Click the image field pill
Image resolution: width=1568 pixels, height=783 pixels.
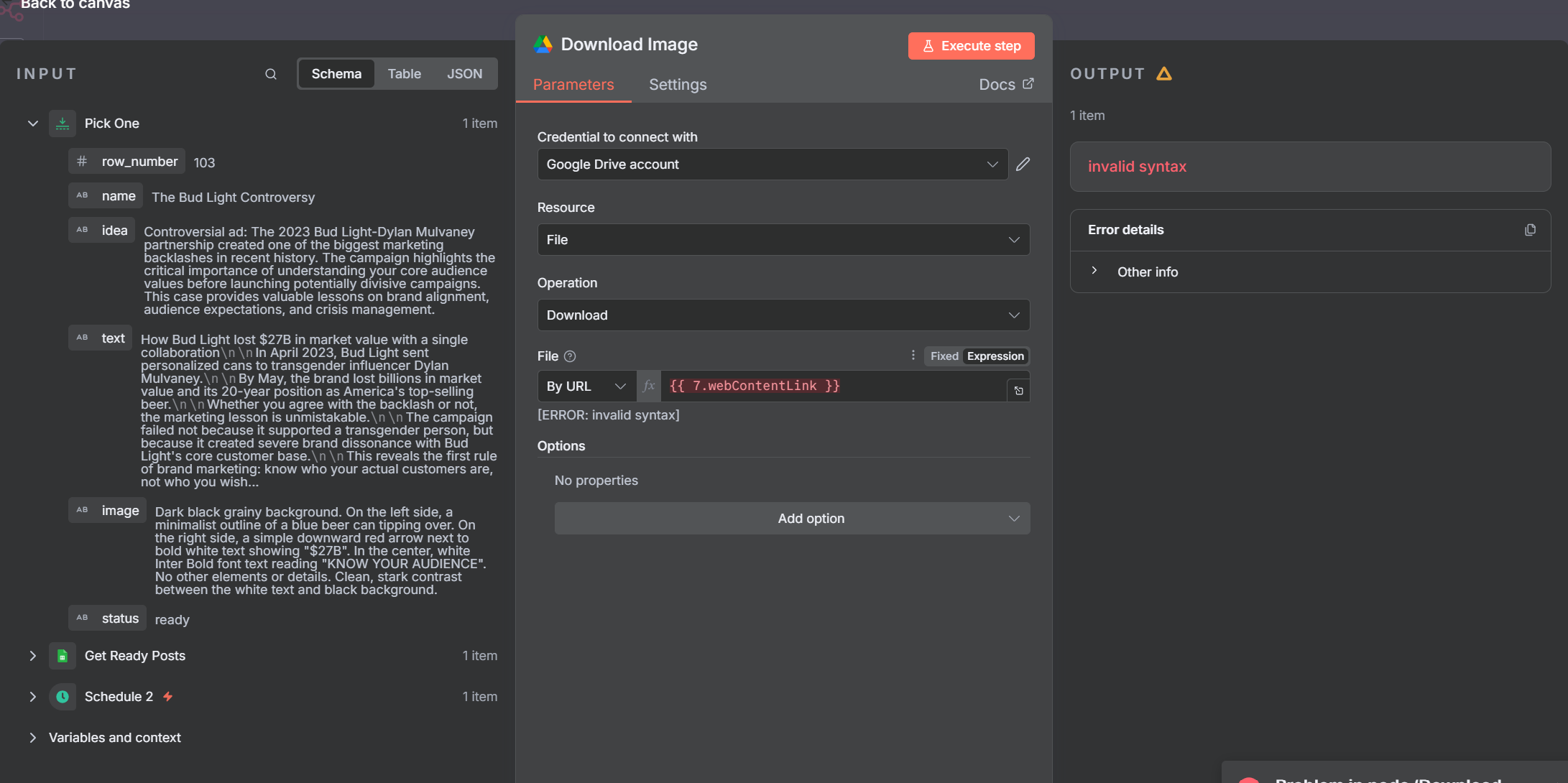pos(107,511)
